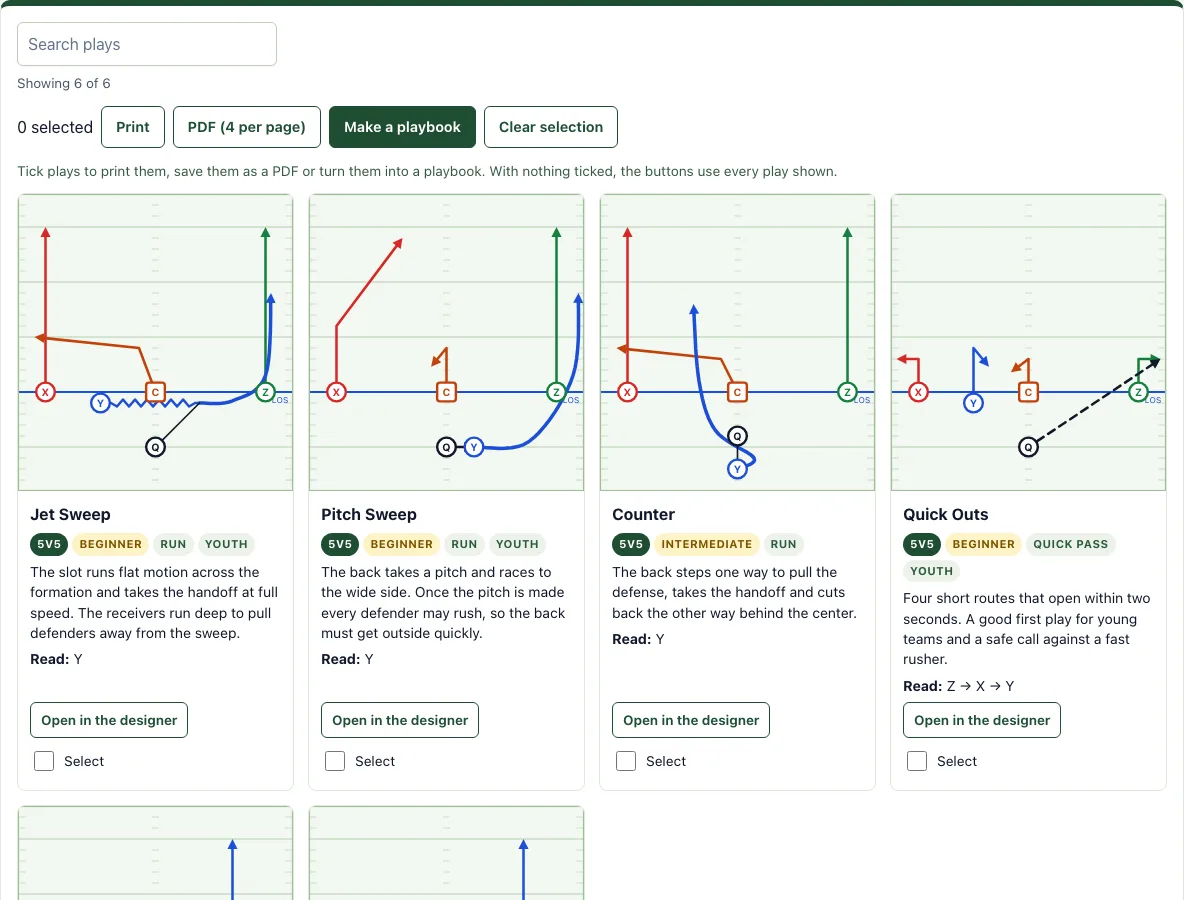This screenshot has height=900, width=1184.
Task: Click Make a playbook button
Action: [402, 127]
